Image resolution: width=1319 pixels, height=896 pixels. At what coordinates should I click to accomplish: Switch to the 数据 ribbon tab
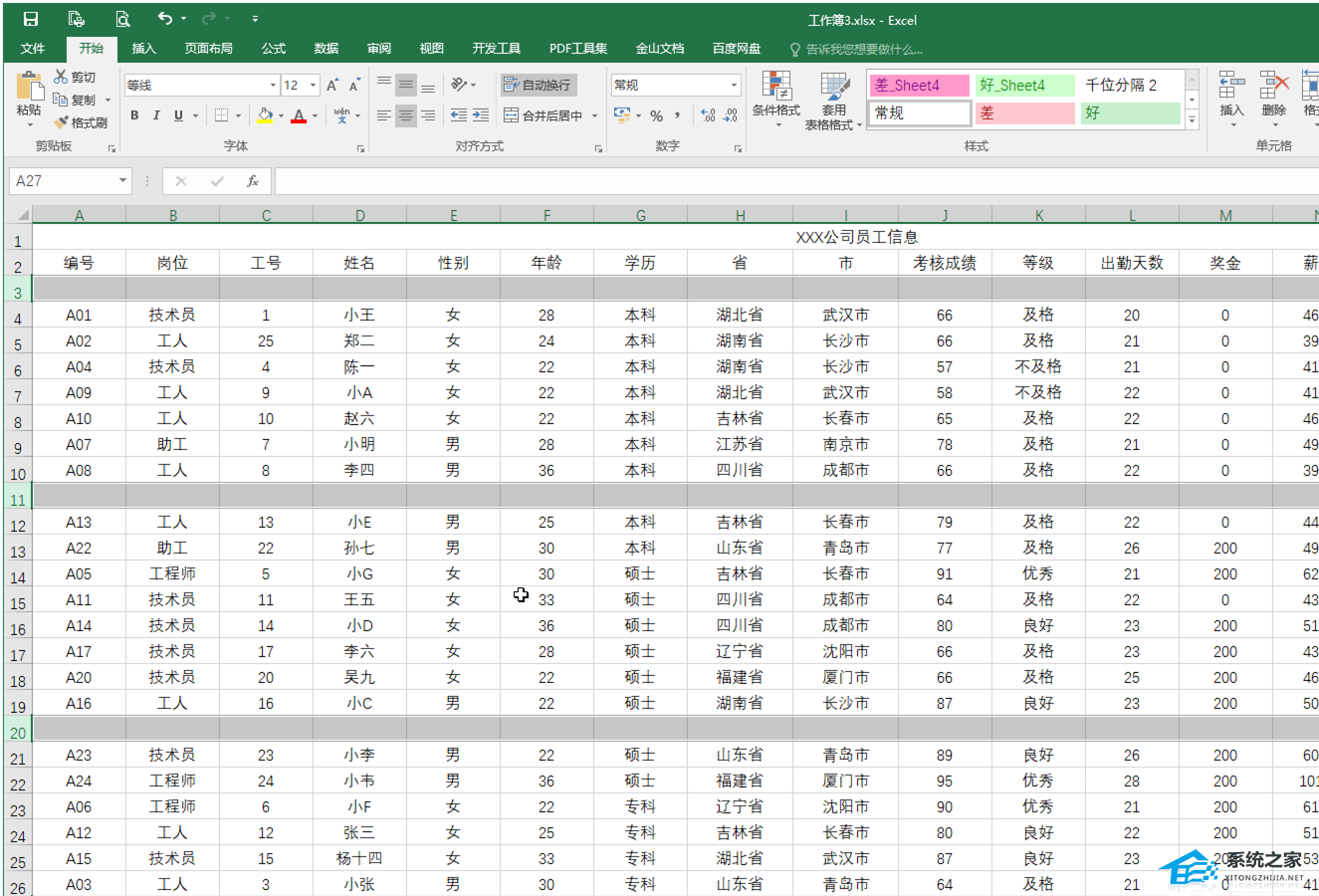(x=327, y=48)
